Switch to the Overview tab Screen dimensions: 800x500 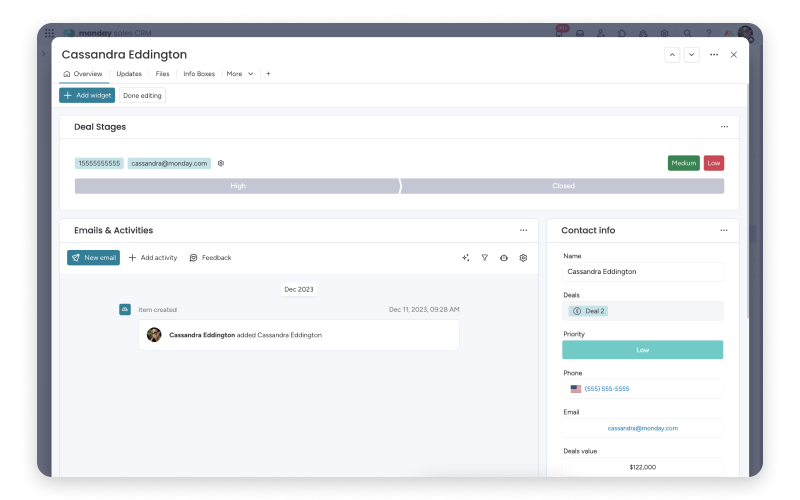coord(83,74)
